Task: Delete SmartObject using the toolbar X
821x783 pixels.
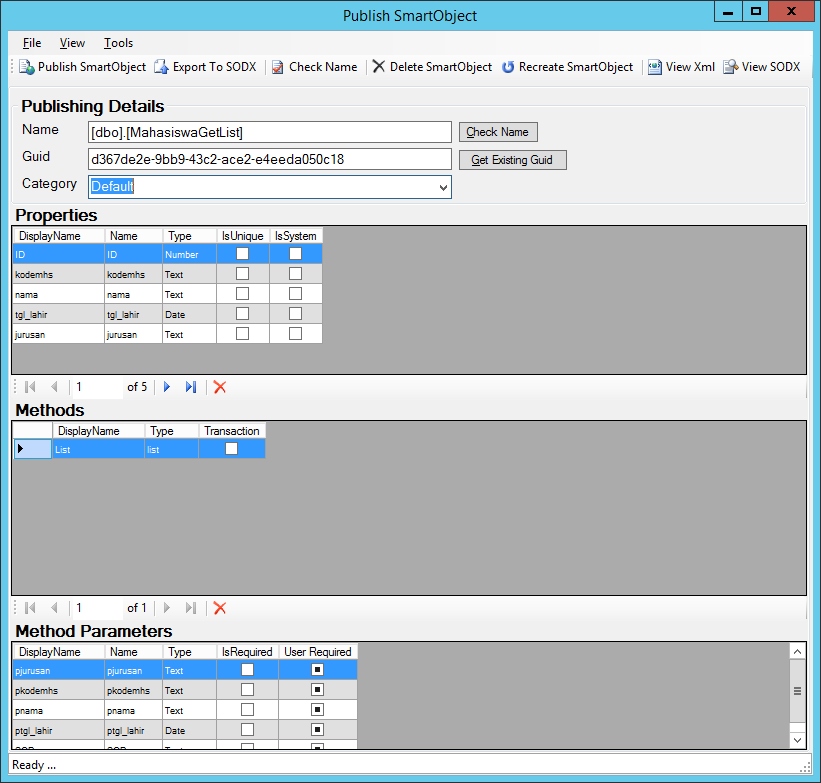Action: [x=378, y=67]
